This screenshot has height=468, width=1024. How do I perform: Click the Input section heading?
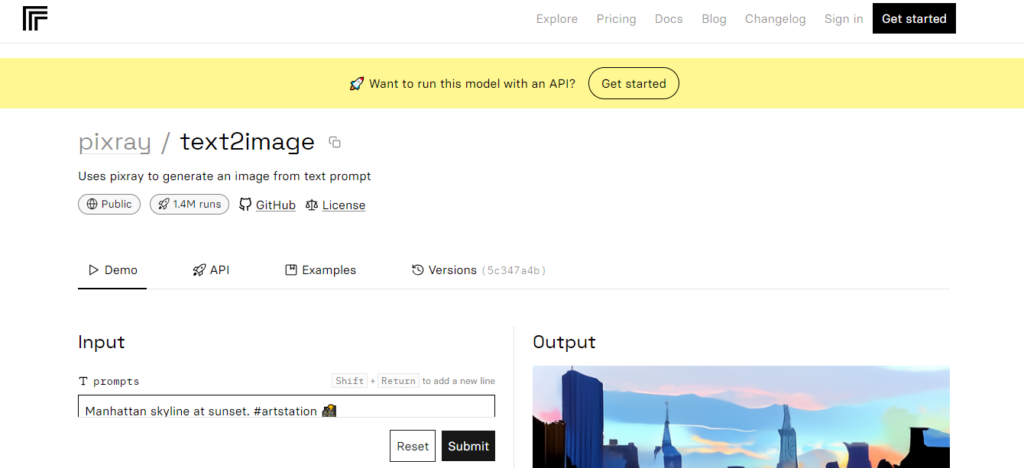tap(101, 342)
